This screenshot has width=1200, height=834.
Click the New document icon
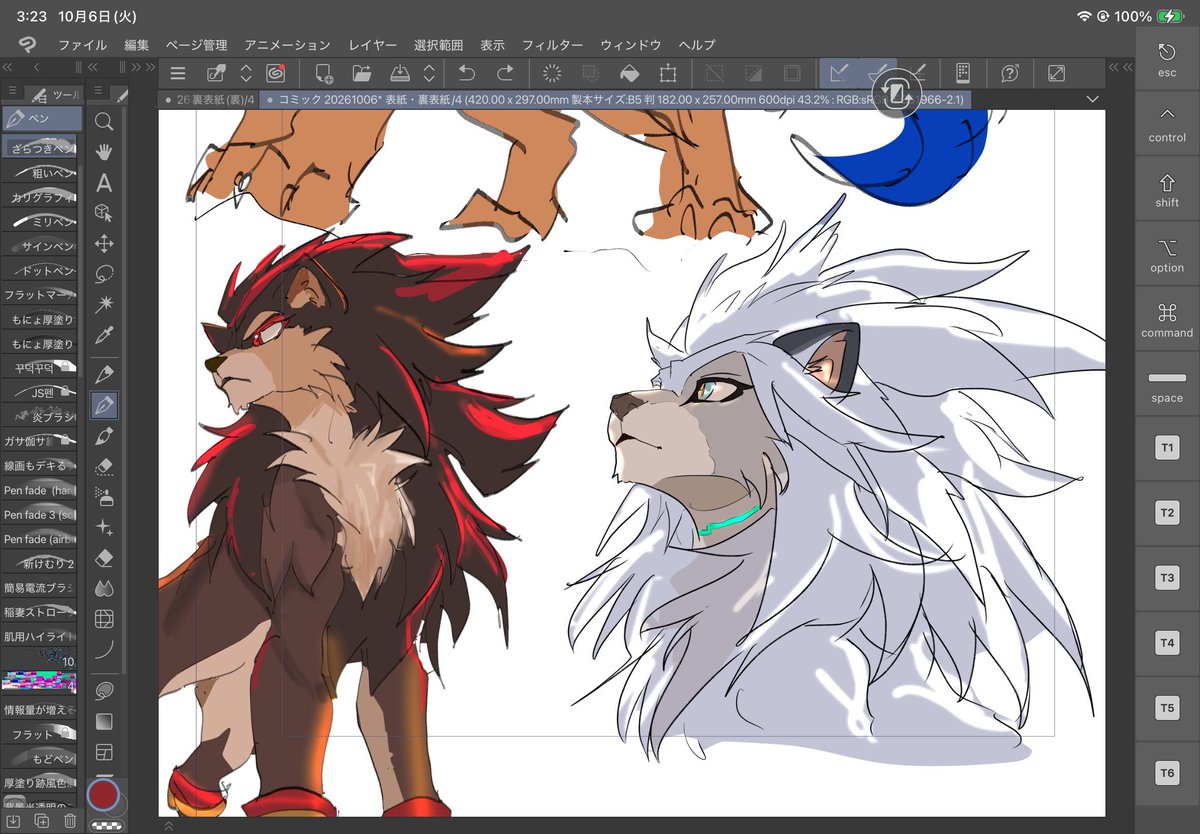coord(323,73)
